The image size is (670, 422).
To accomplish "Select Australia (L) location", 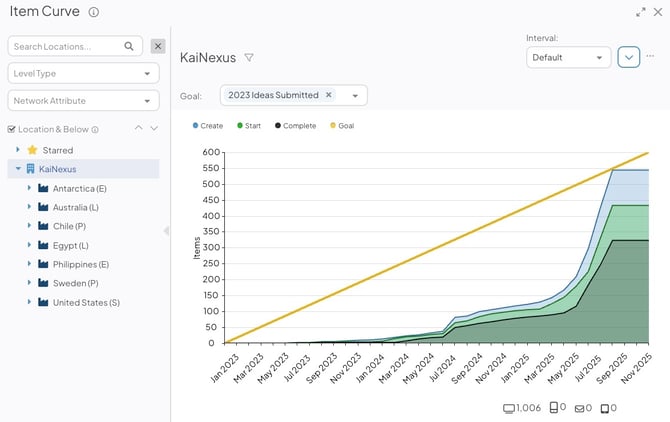I will pyautogui.click(x=76, y=207).
